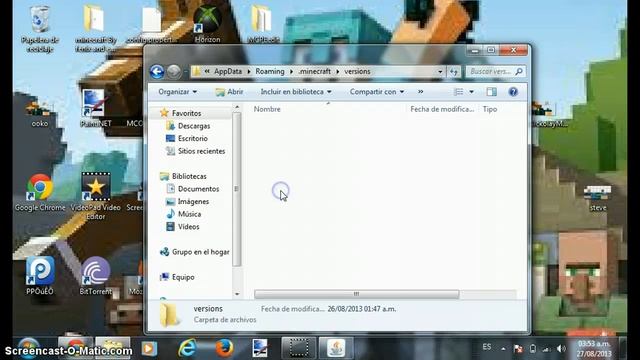Open the 'Incluir en biblioteca' dropdown
Image resolution: width=640 pixels, height=360 pixels.
click(296, 92)
